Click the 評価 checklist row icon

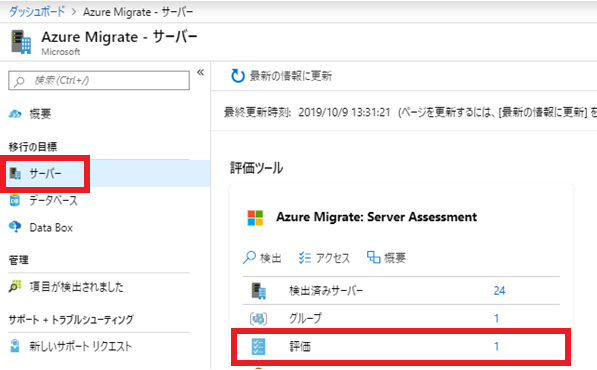point(259,346)
